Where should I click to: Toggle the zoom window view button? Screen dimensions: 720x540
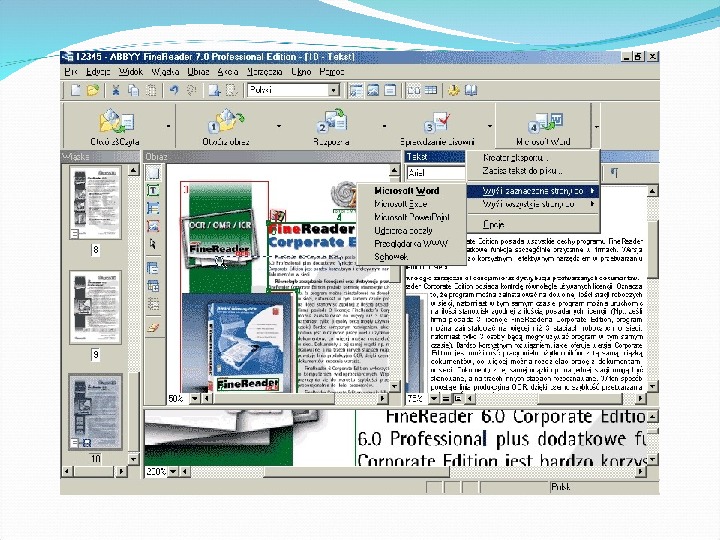(413, 90)
